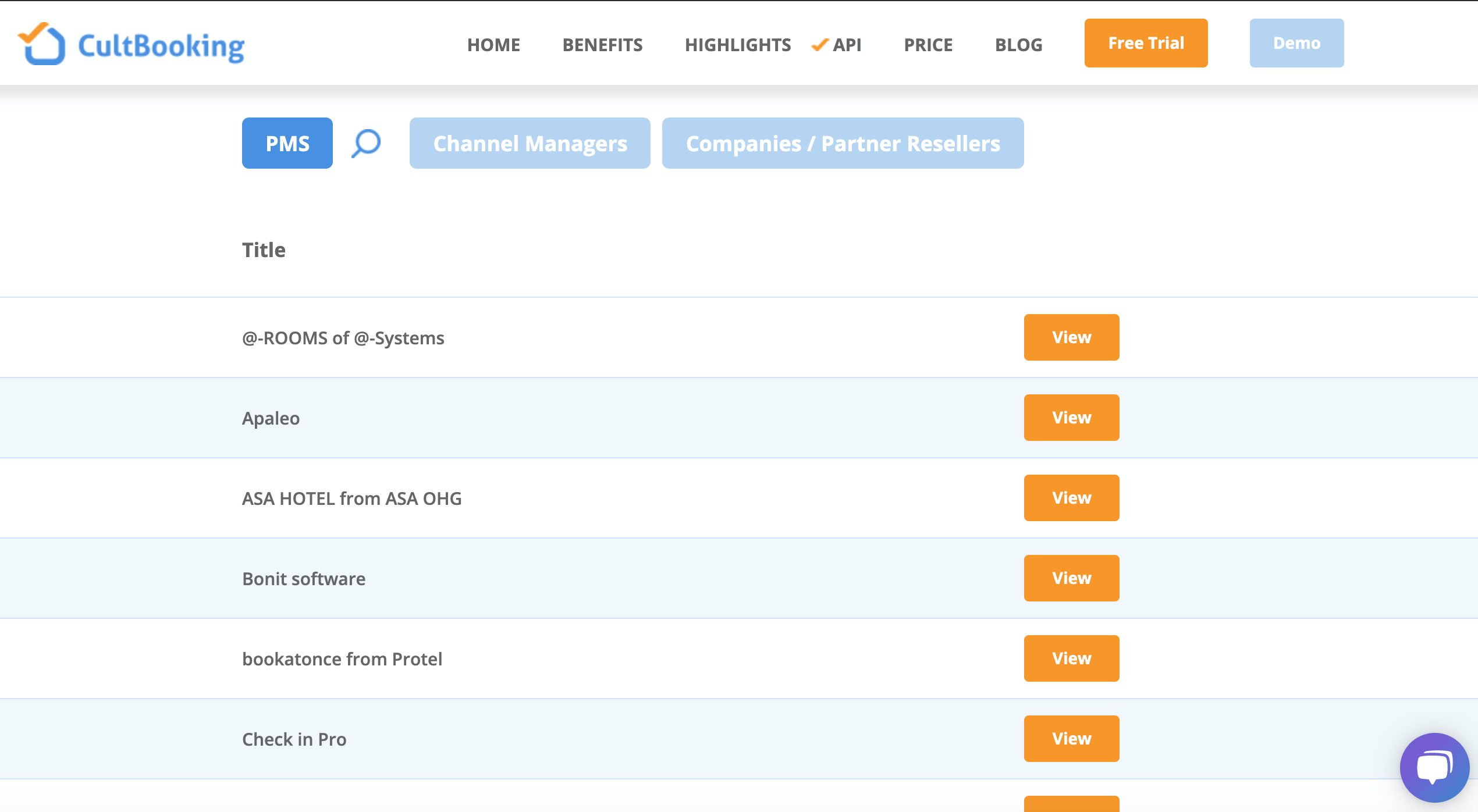Select the Channel Managers tab

pyautogui.click(x=531, y=143)
